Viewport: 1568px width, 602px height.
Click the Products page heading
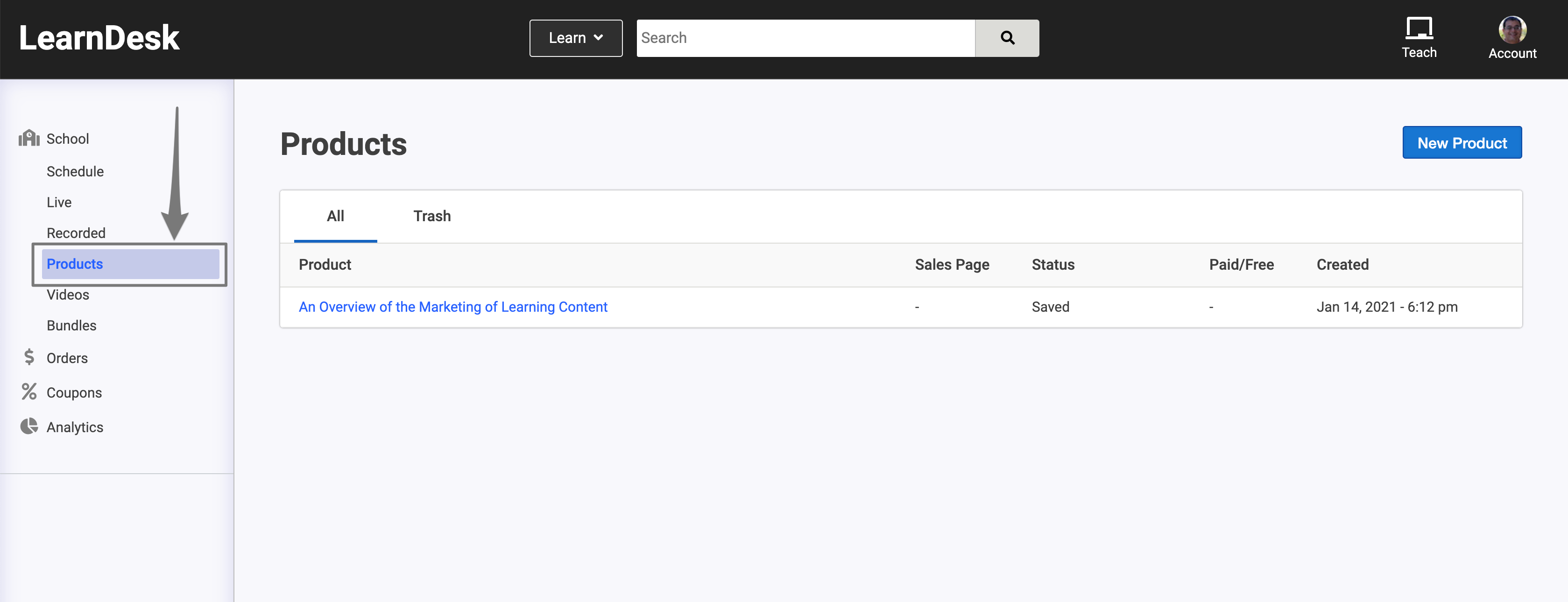[x=343, y=145]
